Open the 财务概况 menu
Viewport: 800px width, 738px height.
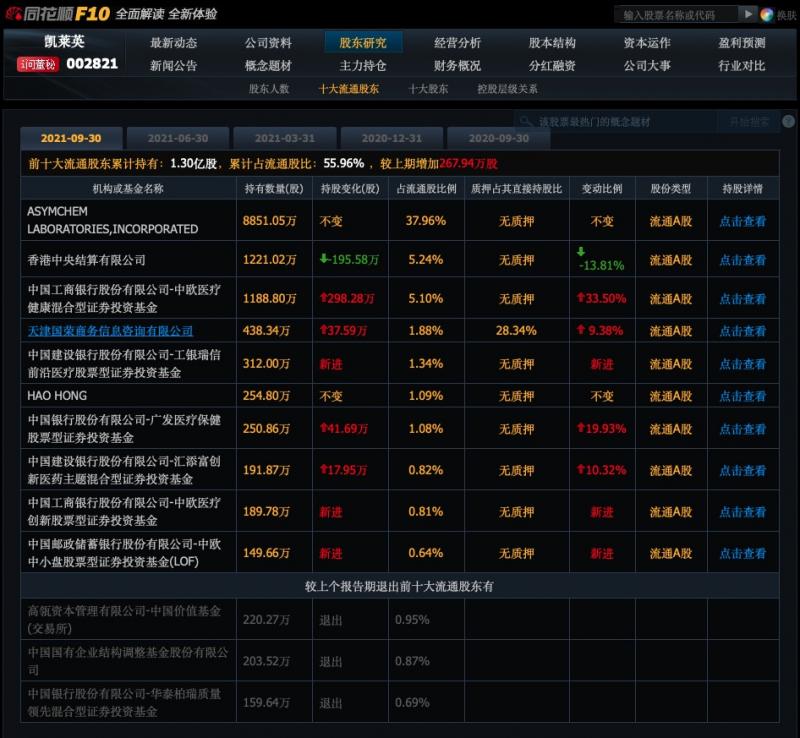click(458, 65)
